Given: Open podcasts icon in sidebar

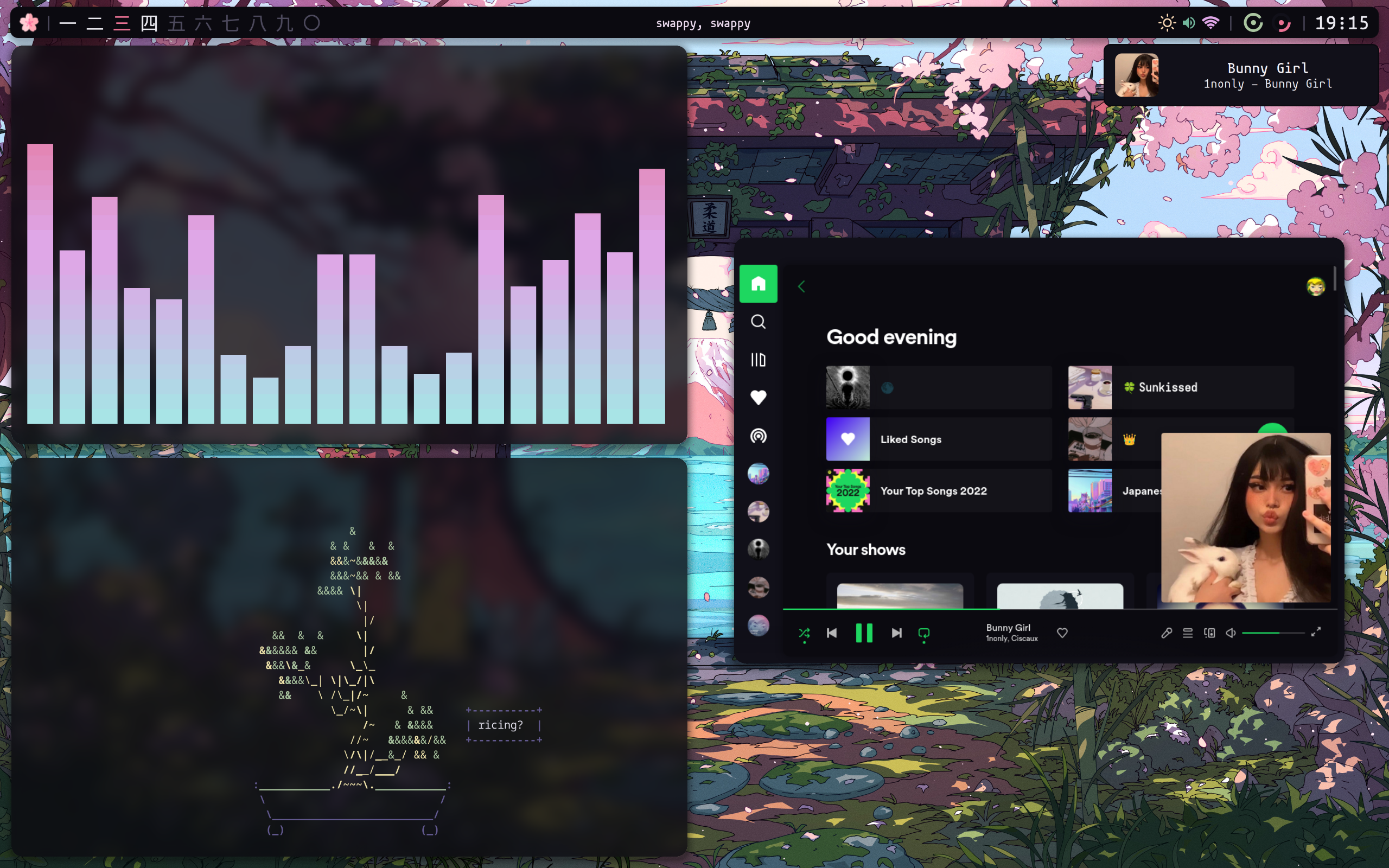Looking at the screenshot, I should 757,436.
